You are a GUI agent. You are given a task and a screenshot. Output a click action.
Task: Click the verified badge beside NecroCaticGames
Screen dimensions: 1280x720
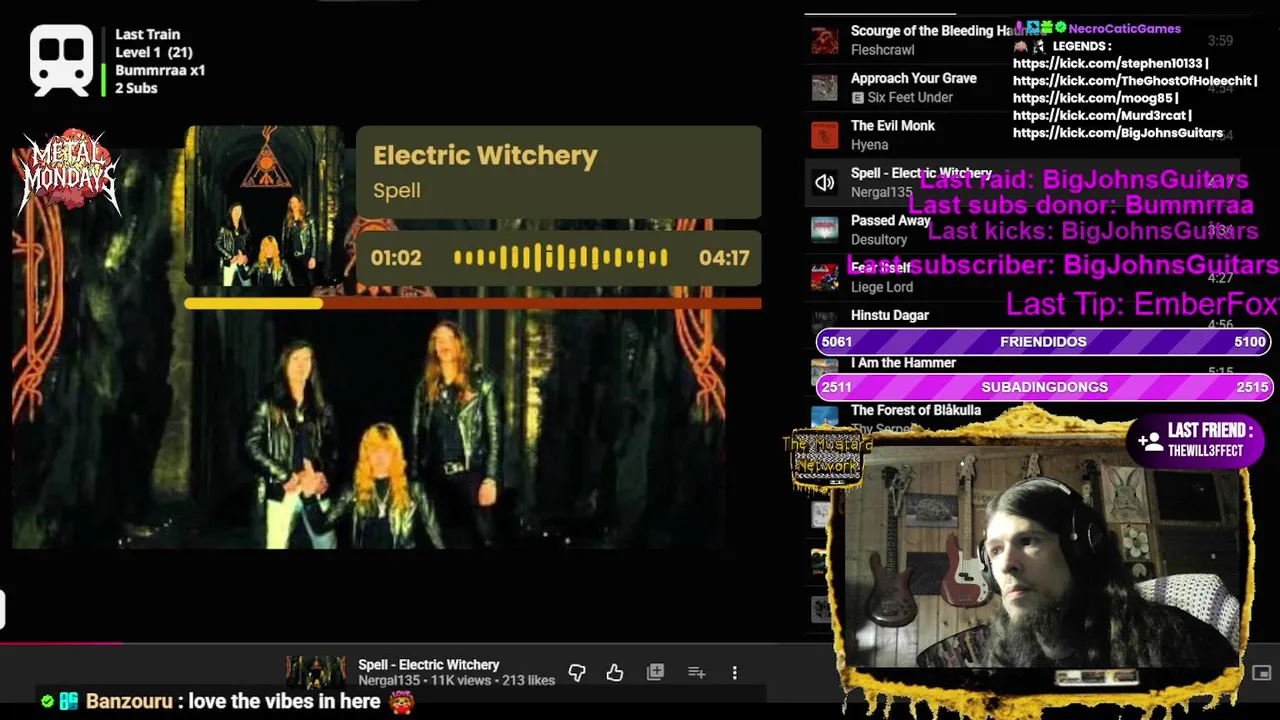coord(1060,28)
